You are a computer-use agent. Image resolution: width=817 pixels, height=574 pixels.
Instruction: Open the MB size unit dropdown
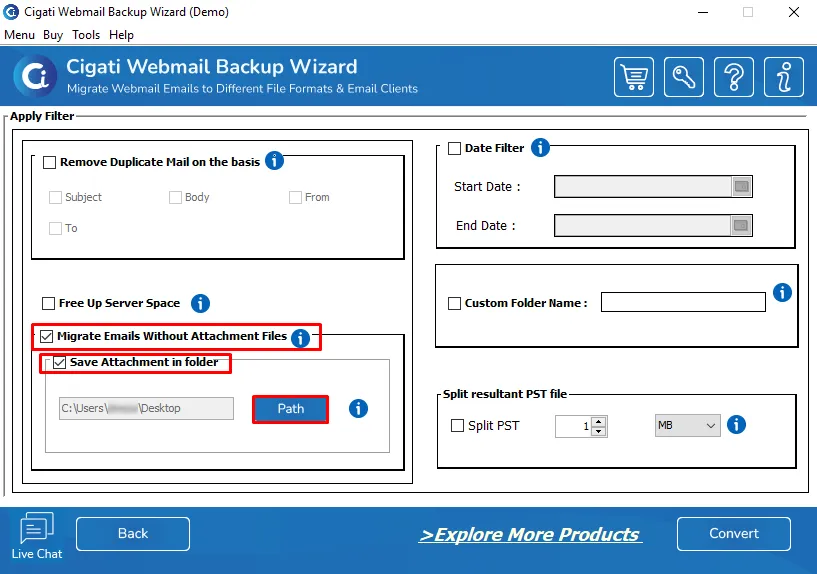coord(687,426)
